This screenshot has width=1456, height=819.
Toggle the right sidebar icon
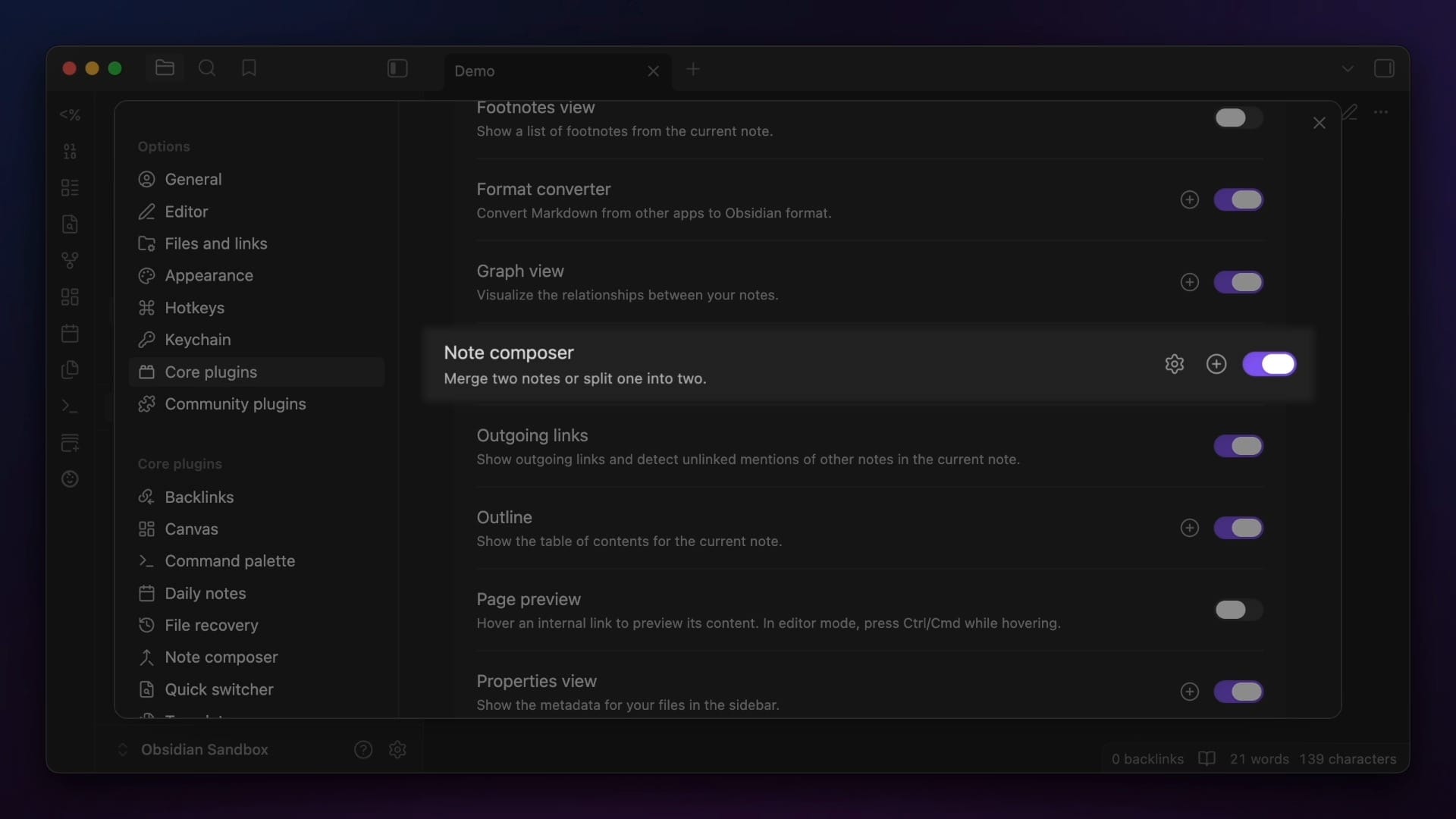point(1383,68)
